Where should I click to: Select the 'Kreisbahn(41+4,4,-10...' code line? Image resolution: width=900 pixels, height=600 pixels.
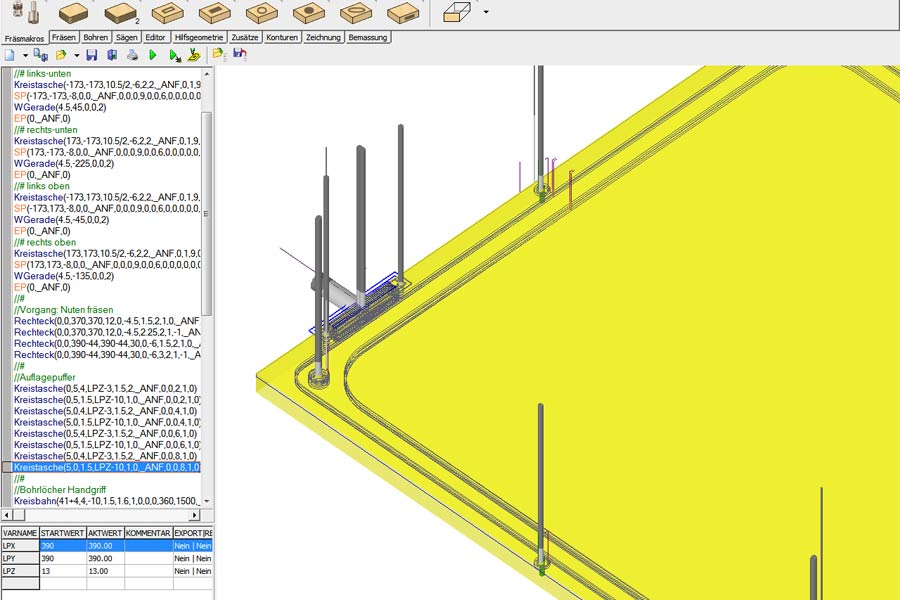pos(107,501)
